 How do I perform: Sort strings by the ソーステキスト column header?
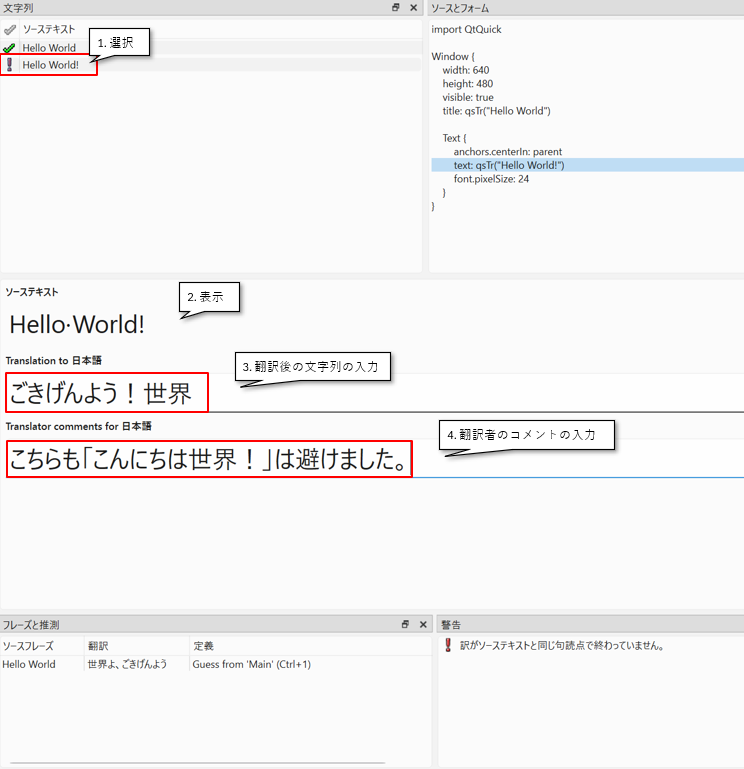pyautogui.click(x=49, y=30)
